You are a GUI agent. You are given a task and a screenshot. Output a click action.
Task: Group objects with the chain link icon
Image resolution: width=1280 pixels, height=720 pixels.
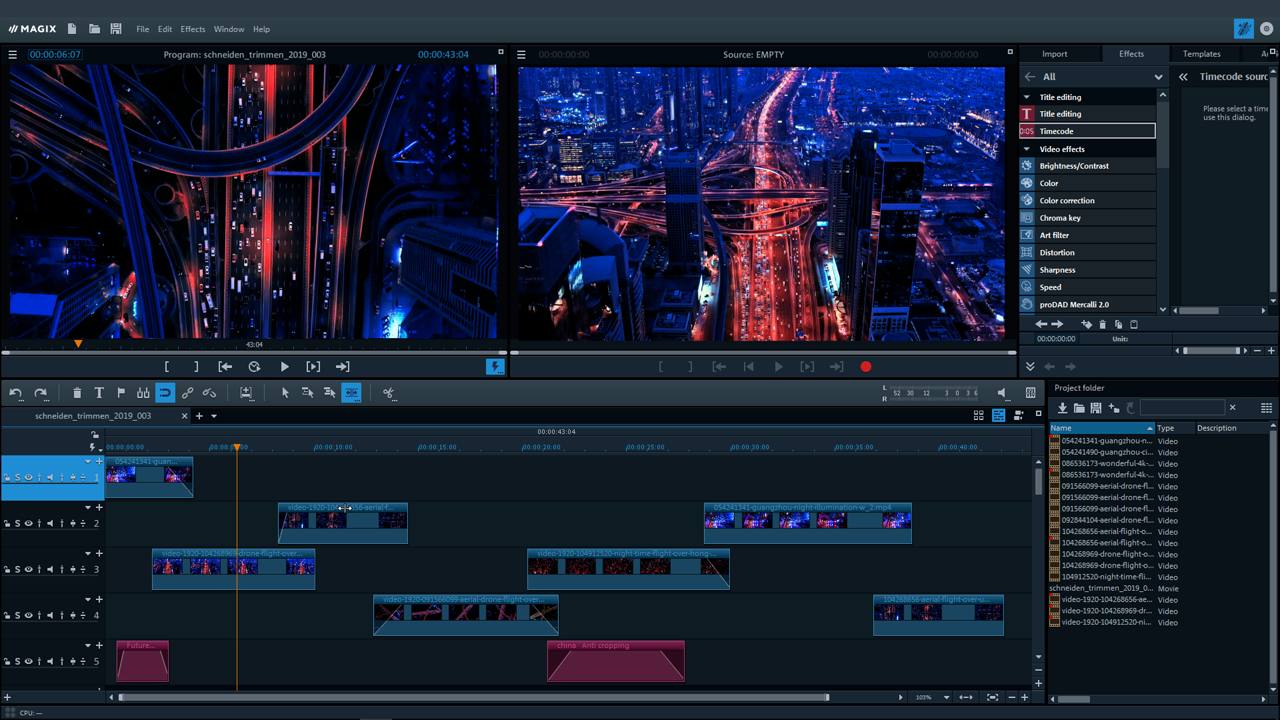tap(187, 393)
